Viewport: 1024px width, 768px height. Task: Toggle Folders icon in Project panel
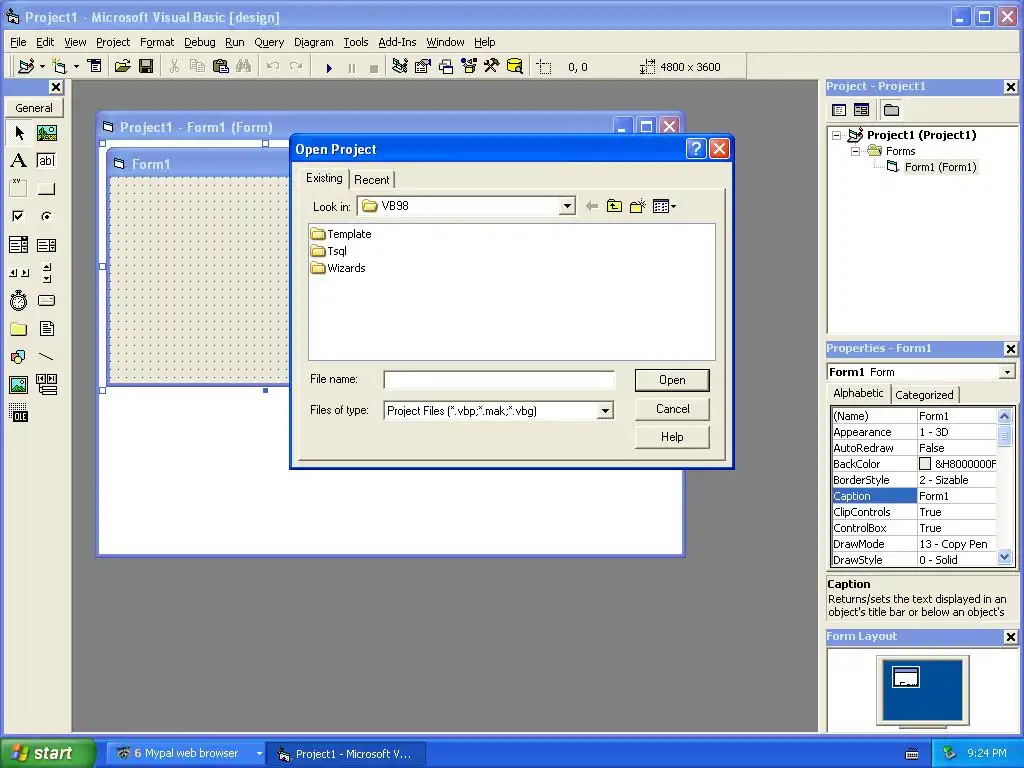click(x=891, y=110)
